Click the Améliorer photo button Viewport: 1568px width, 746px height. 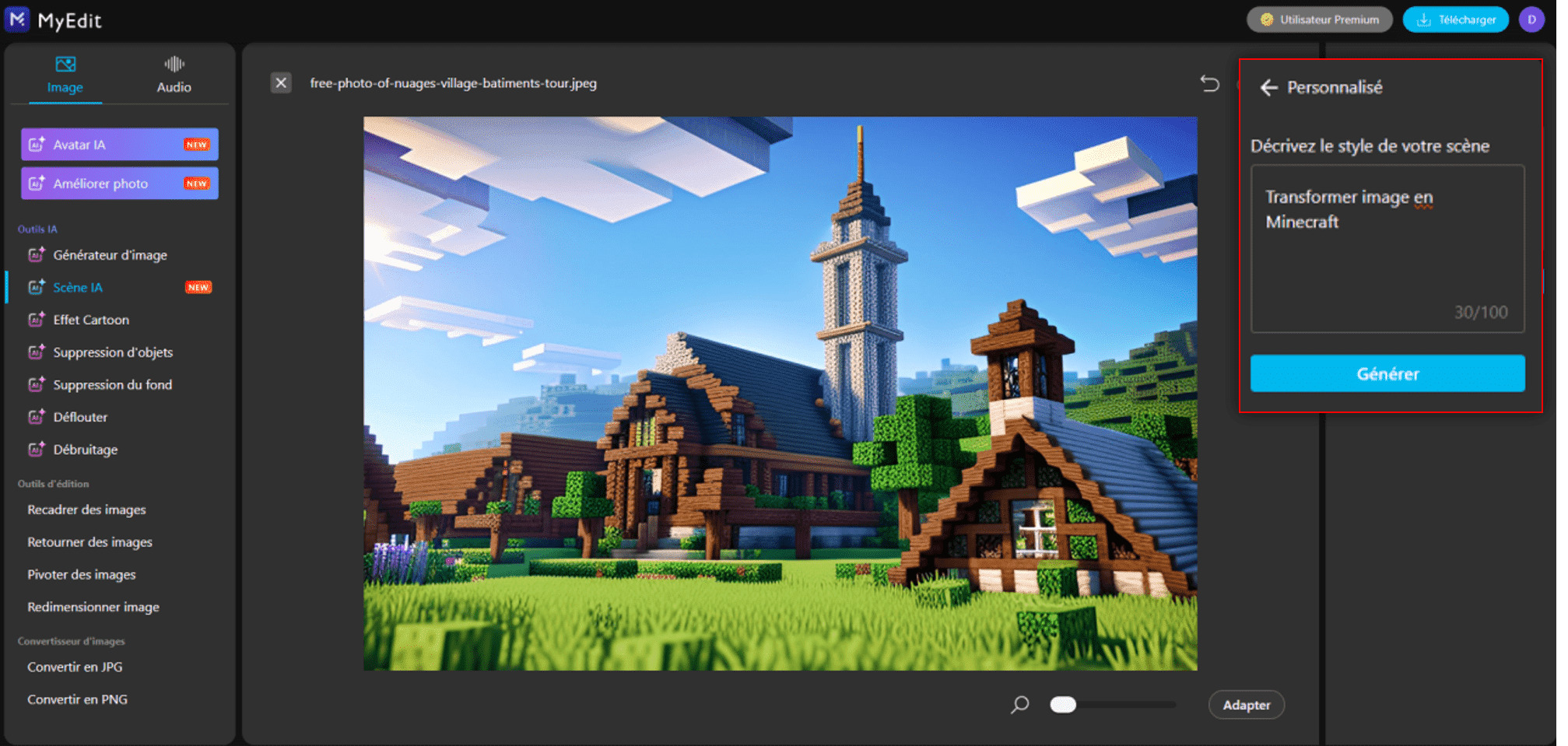(x=118, y=183)
